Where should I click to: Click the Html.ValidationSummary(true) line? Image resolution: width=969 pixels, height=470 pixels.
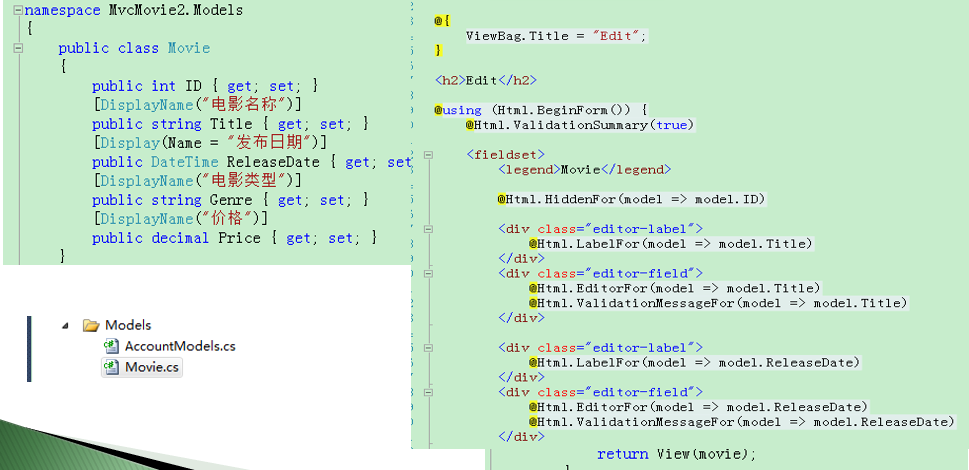[578, 125]
